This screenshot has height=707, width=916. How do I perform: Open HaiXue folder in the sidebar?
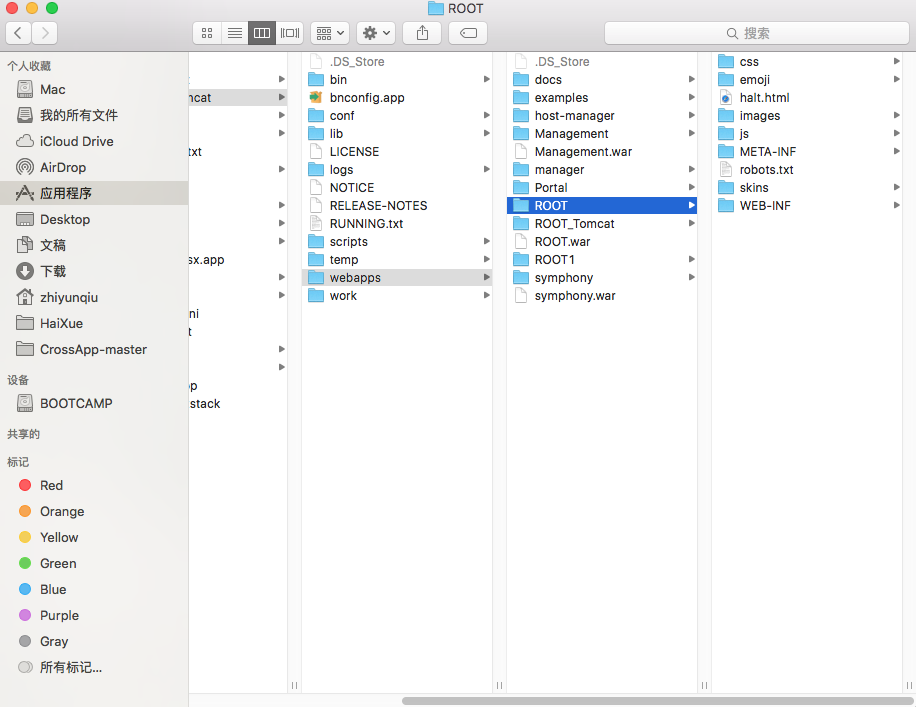click(x=94, y=323)
